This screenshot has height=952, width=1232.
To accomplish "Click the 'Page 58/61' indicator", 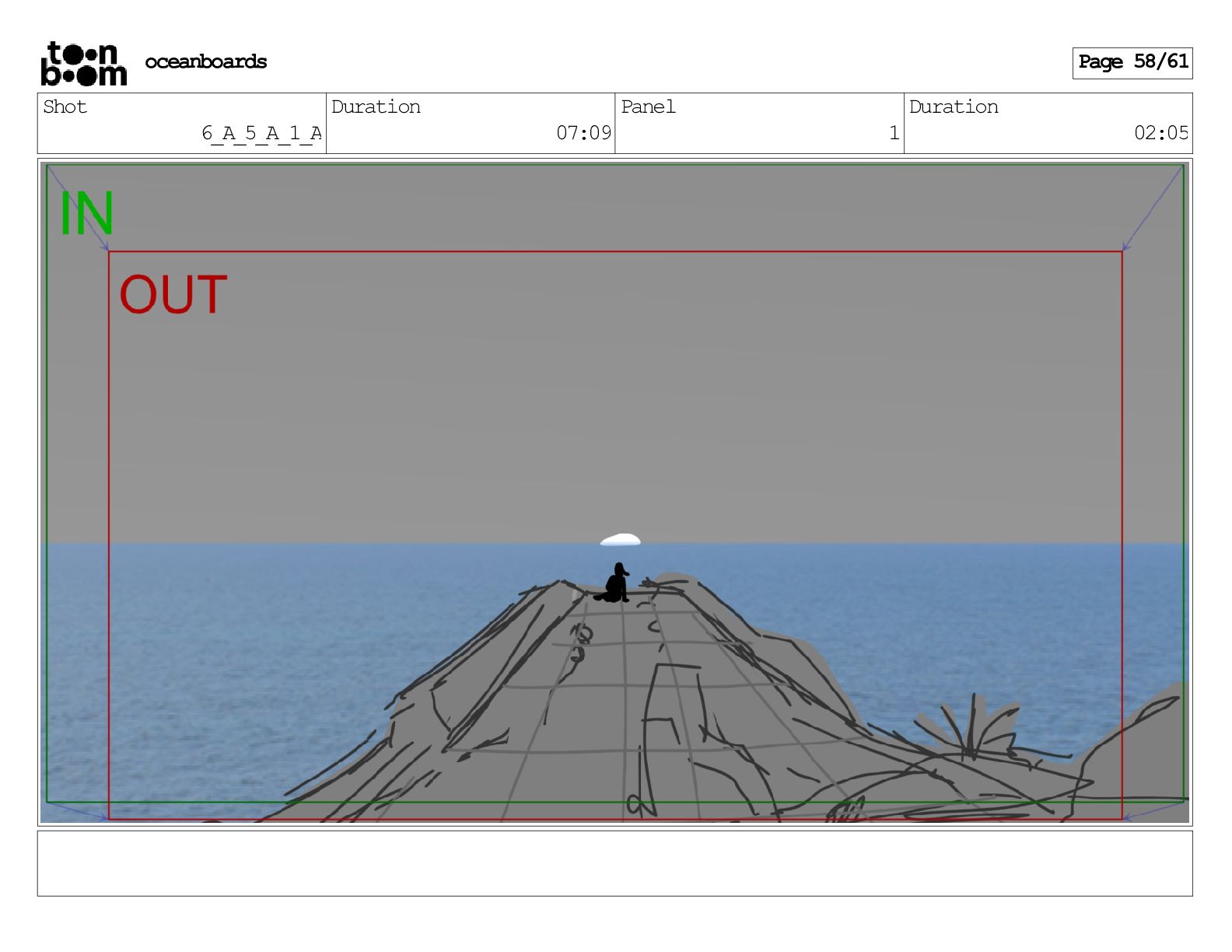I will point(1132,62).
